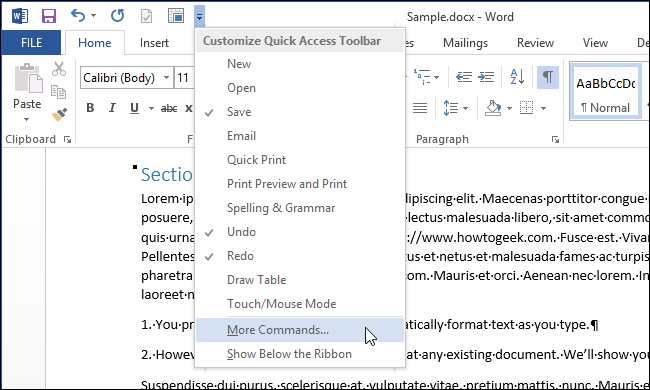
Task: Enable Spelling & Grammar option
Action: click(300, 208)
